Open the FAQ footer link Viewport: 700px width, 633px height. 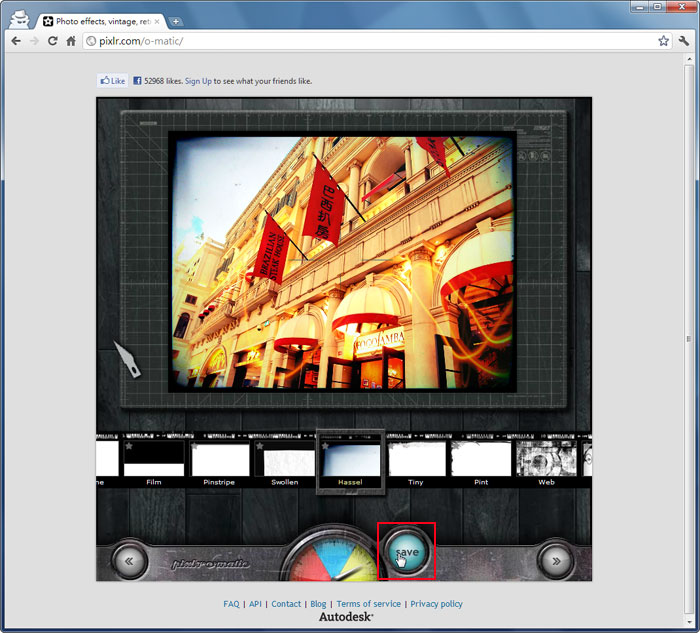click(231, 604)
